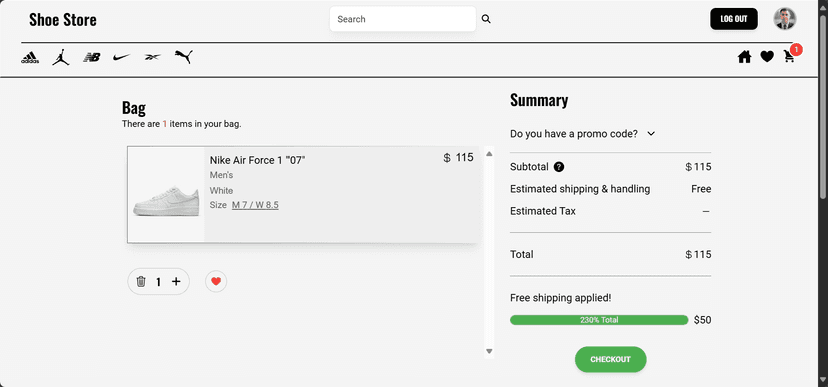
Task: Focus the Search input field
Action: pos(403,19)
